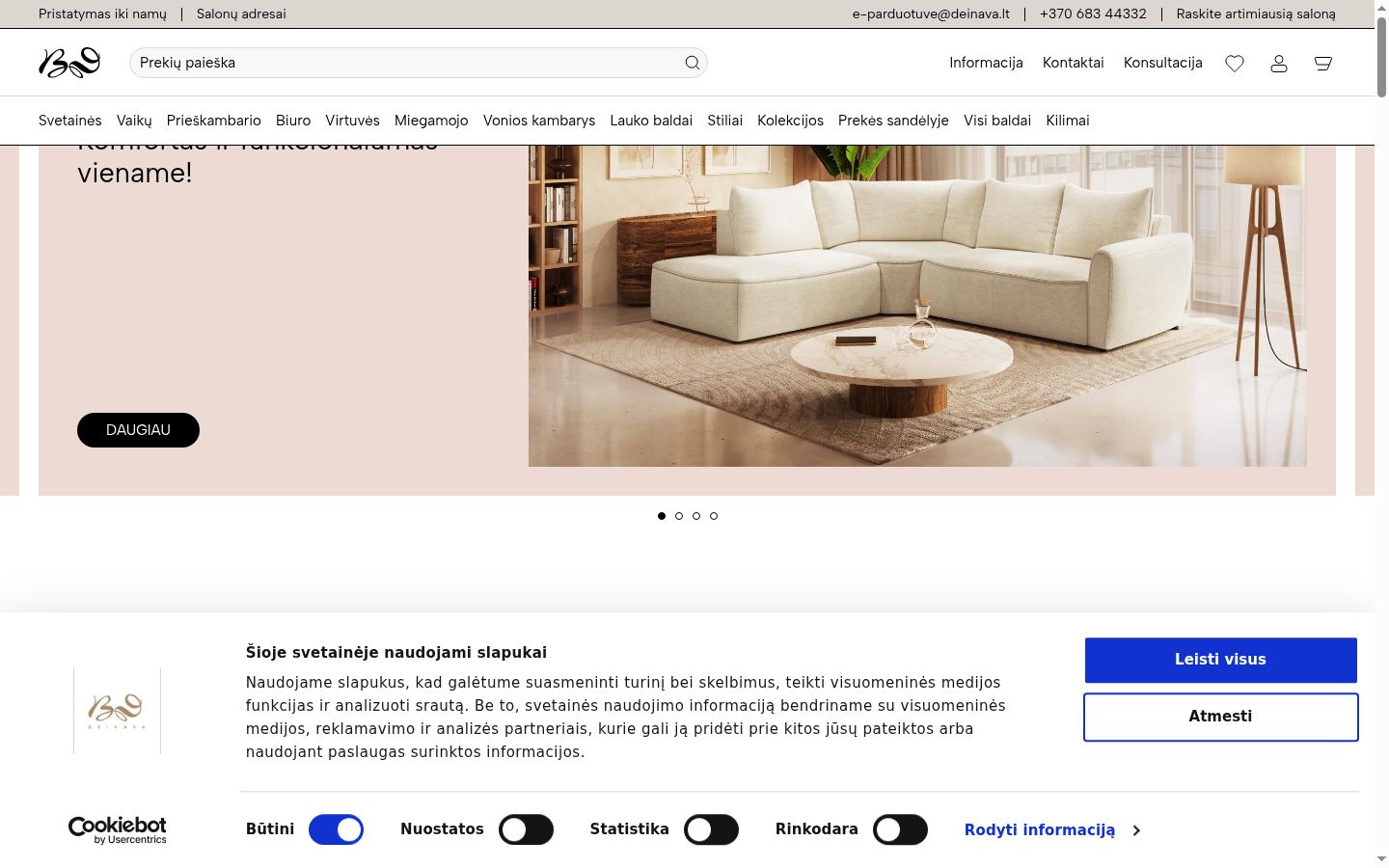Open the Prieškambario category menu
Screen dimensions: 1389x868
pyautogui.click(x=214, y=121)
